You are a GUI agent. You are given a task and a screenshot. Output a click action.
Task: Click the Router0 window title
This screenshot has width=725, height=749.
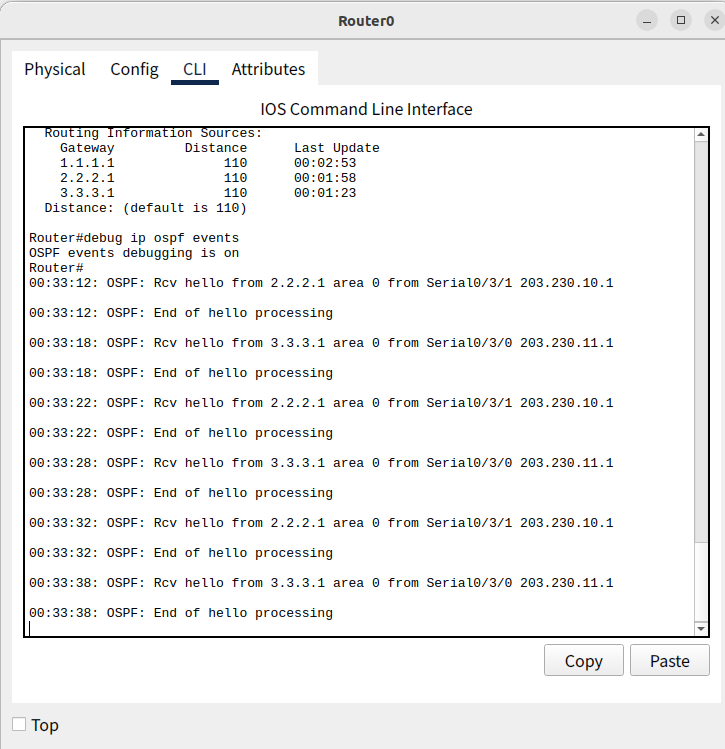point(366,21)
